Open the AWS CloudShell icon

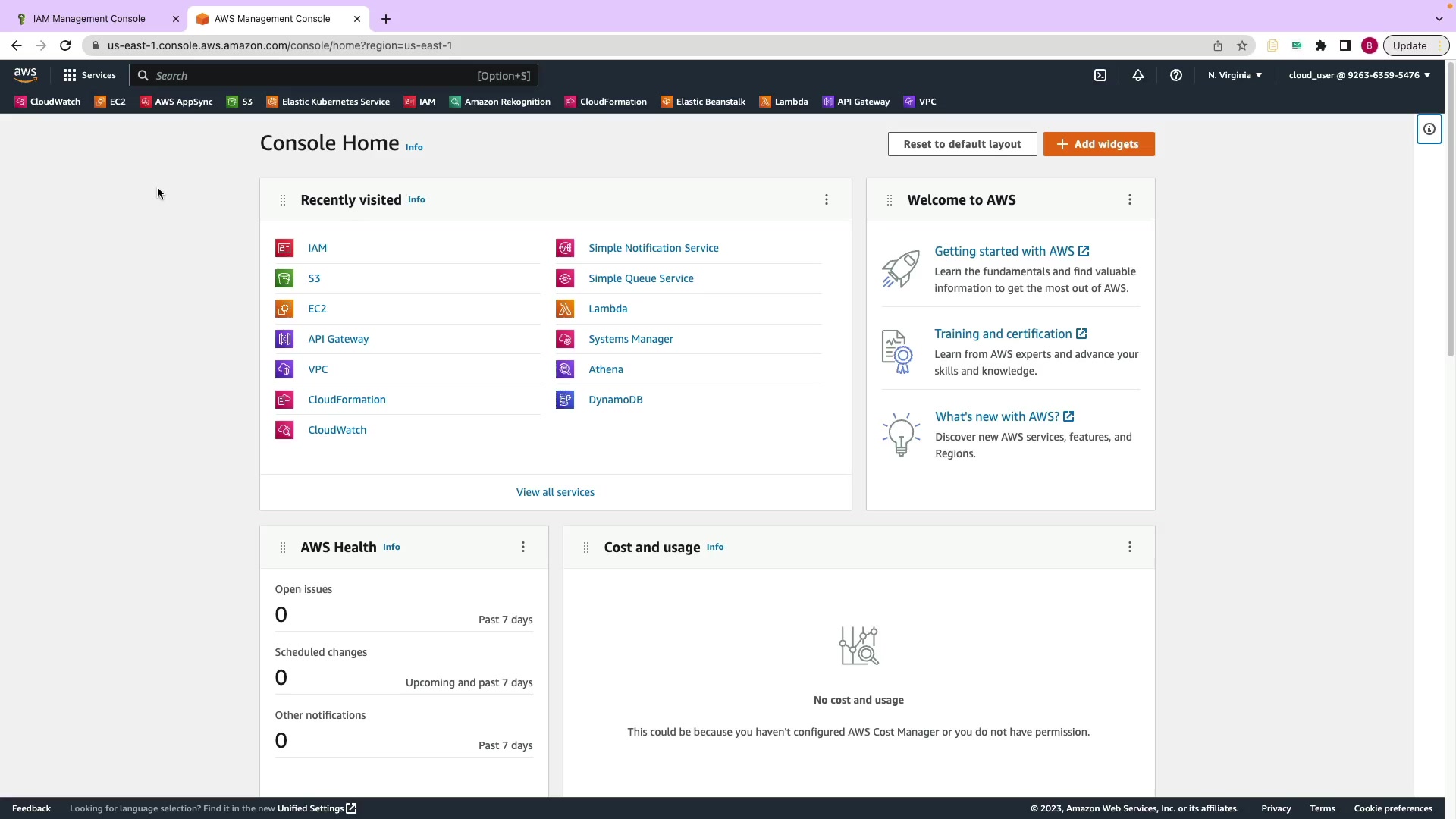click(x=1100, y=75)
